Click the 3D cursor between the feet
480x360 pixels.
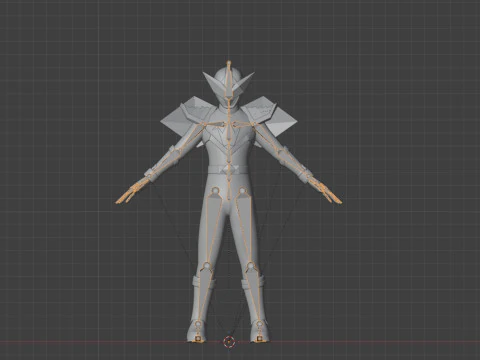(229, 342)
